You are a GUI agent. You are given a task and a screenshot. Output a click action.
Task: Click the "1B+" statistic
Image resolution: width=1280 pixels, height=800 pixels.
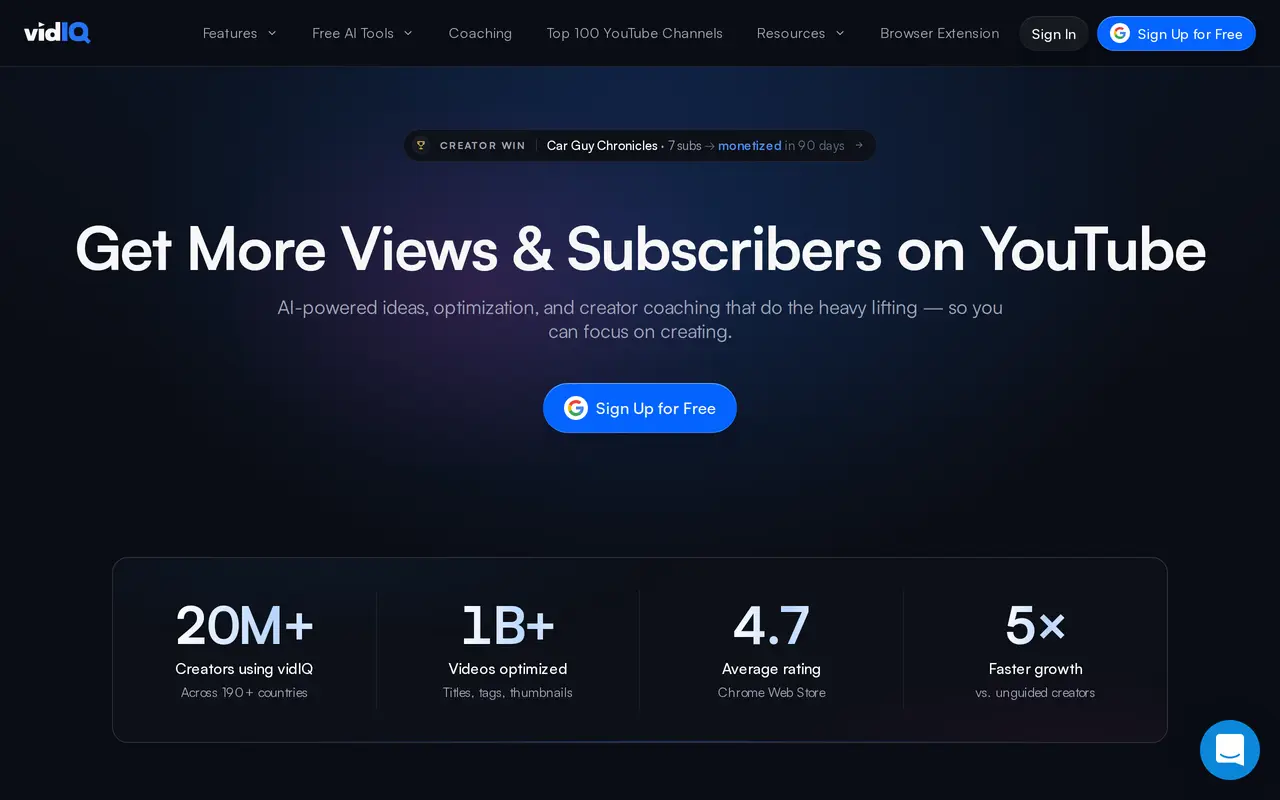point(508,626)
